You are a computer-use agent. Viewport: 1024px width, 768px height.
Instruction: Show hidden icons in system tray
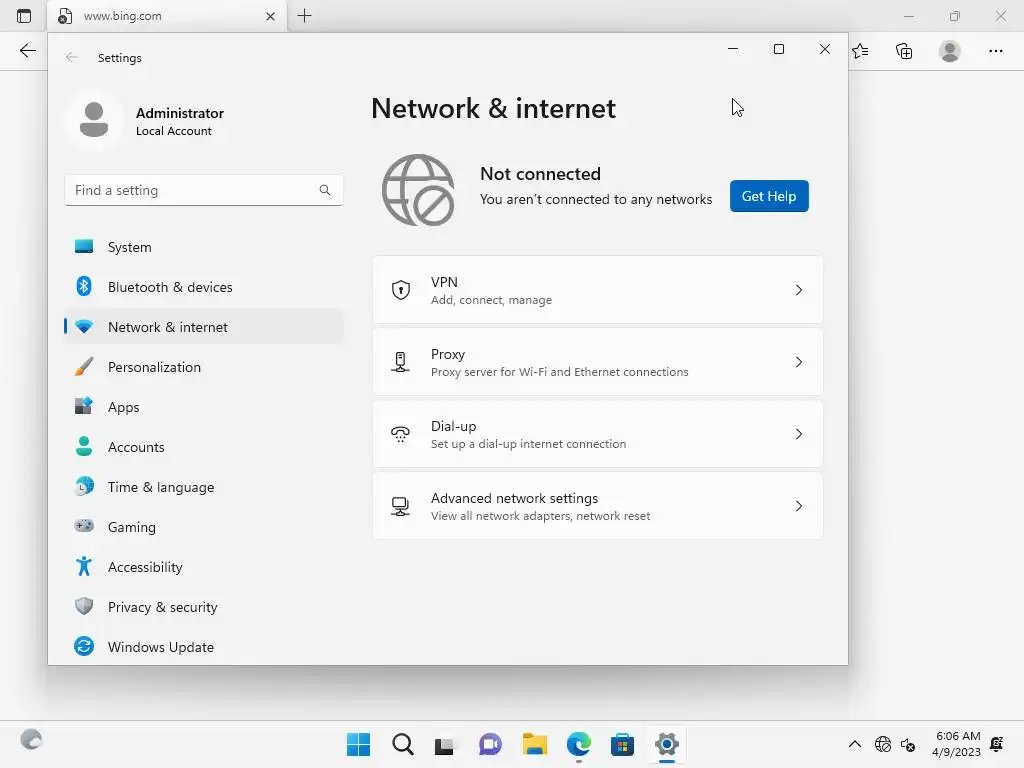854,744
